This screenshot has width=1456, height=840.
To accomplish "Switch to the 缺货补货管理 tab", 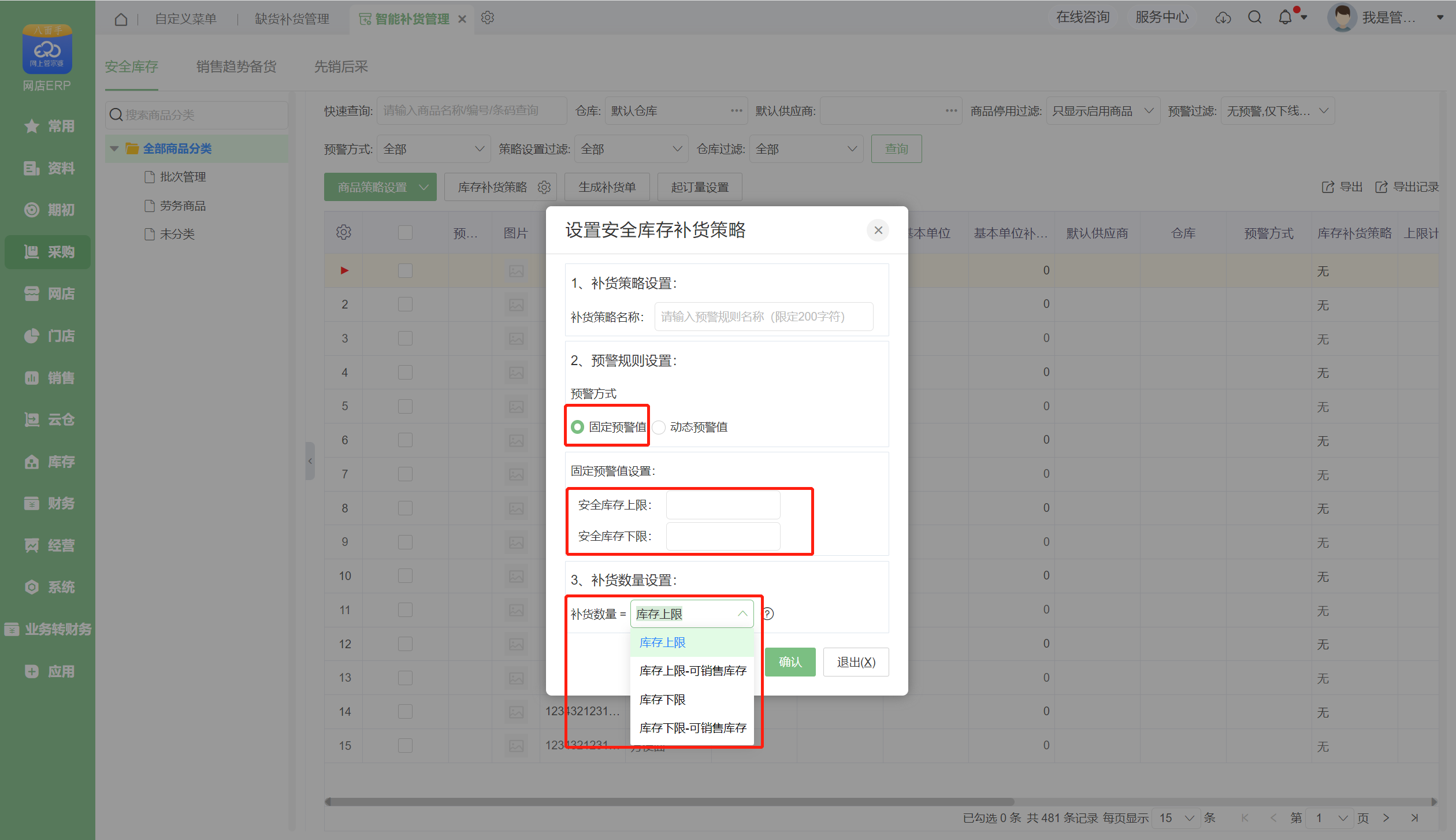I will (292, 19).
